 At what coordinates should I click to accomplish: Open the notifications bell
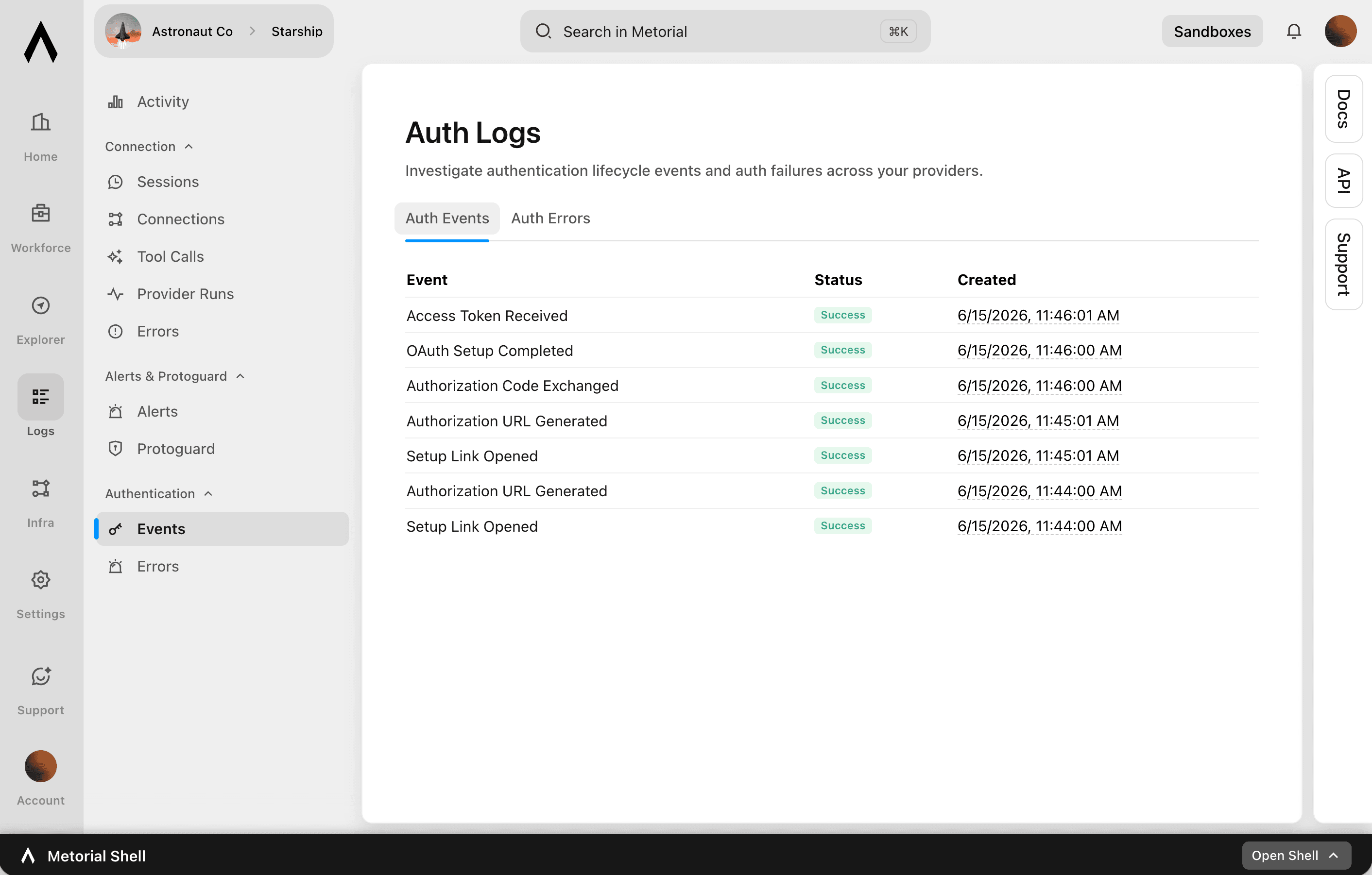(x=1293, y=31)
